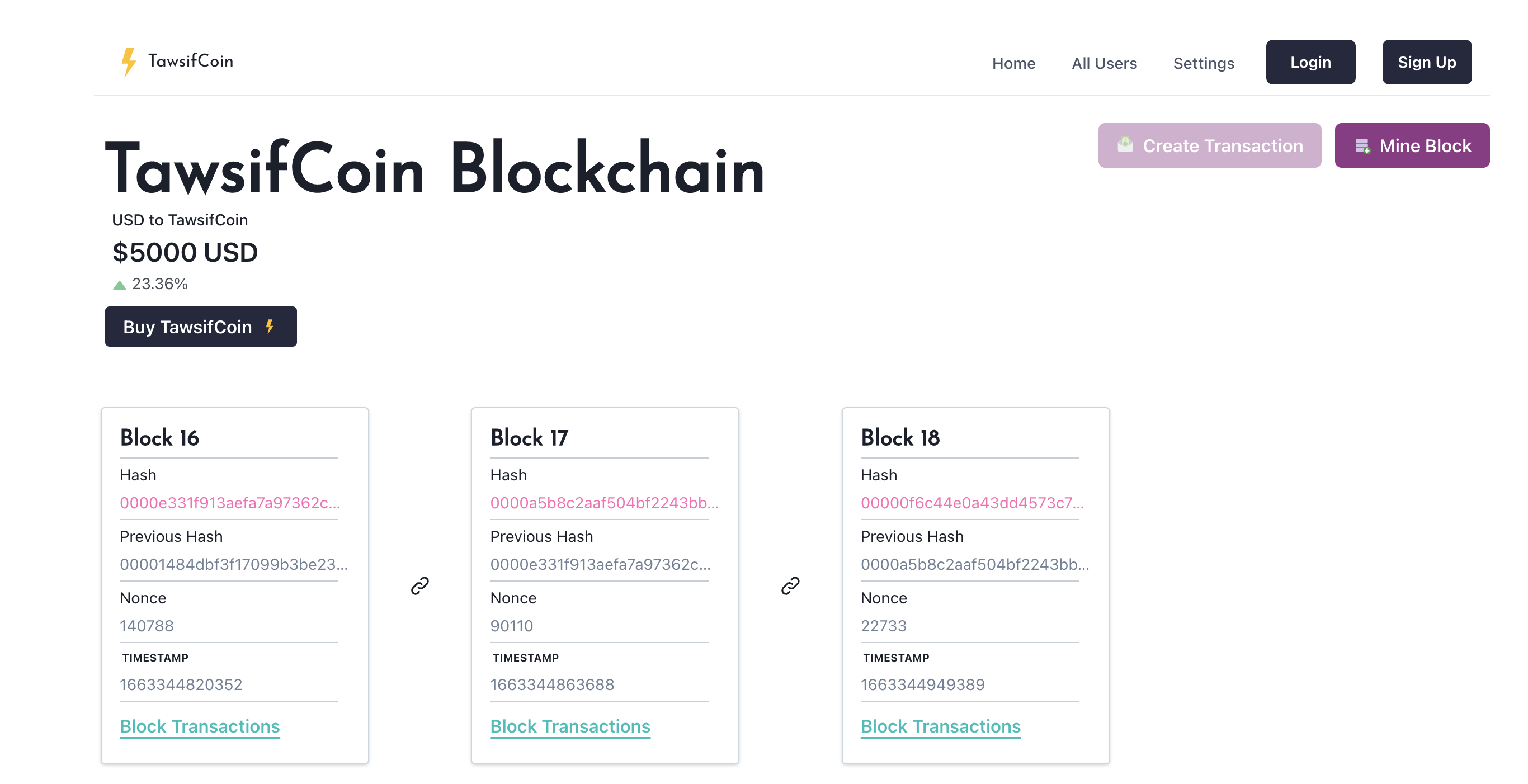The height and width of the screenshot is (784, 1528).
Task: Open Block 17 transactions link
Action: (x=570, y=726)
